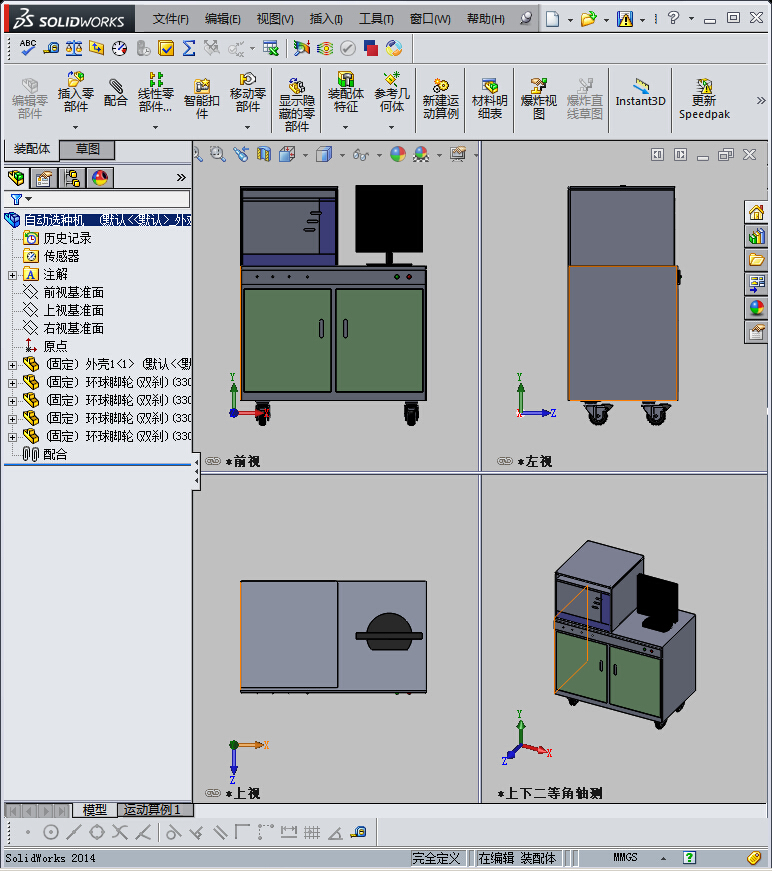Screen dimensions: 772x871
Task: Click the Performance gauge icon
Action: (x=119, y=48)
